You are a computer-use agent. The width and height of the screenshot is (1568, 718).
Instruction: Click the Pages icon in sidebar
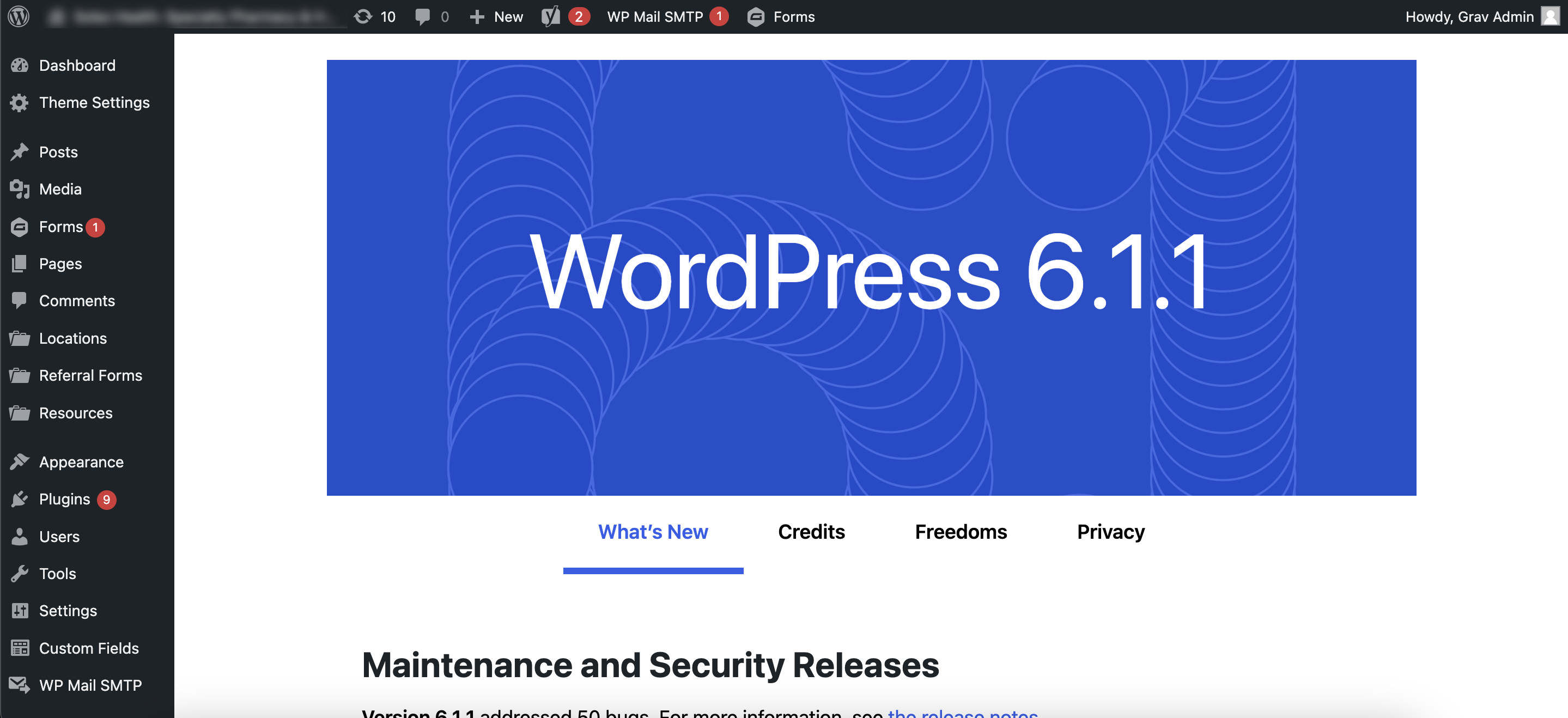coord(20,264)
